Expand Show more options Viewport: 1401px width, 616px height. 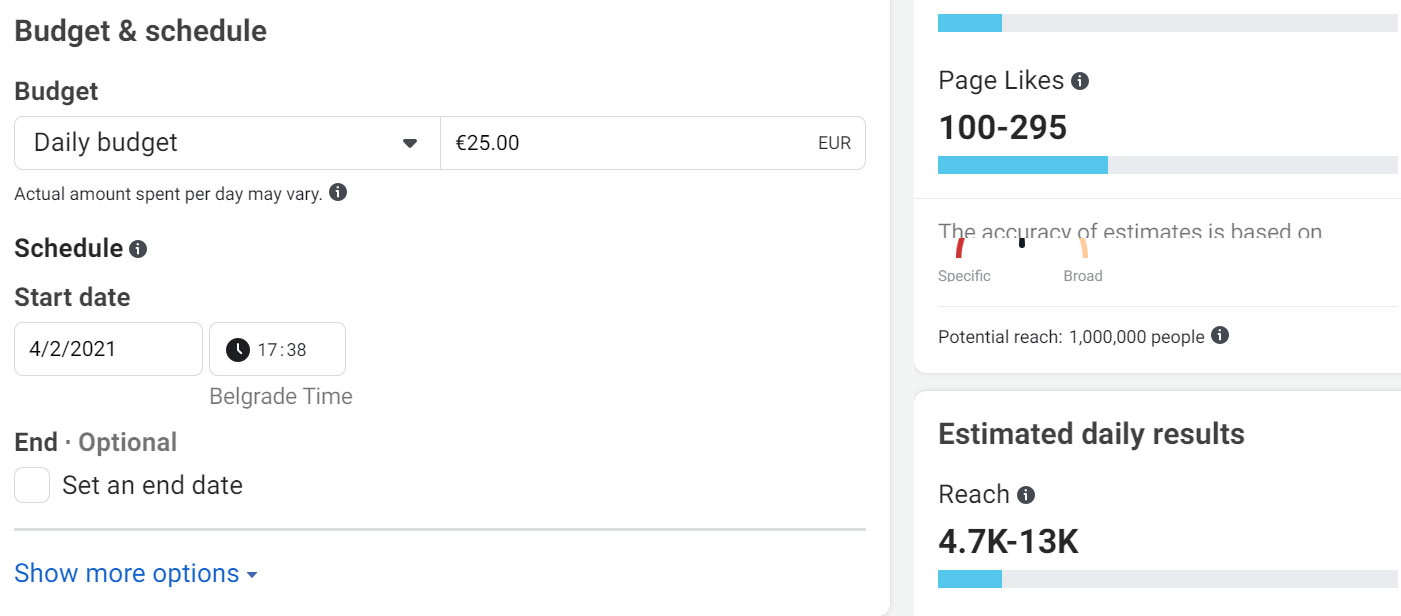point(136,574)
